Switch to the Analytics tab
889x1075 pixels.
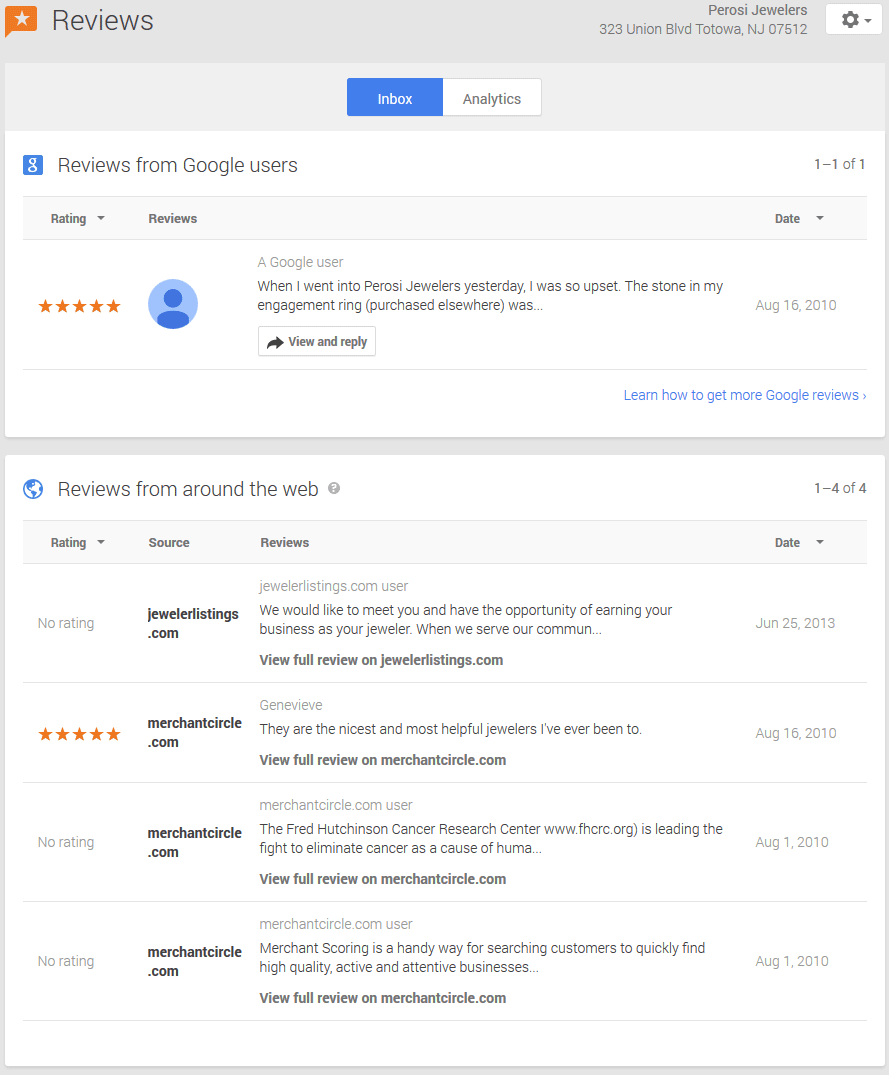[x=492, y=97]
